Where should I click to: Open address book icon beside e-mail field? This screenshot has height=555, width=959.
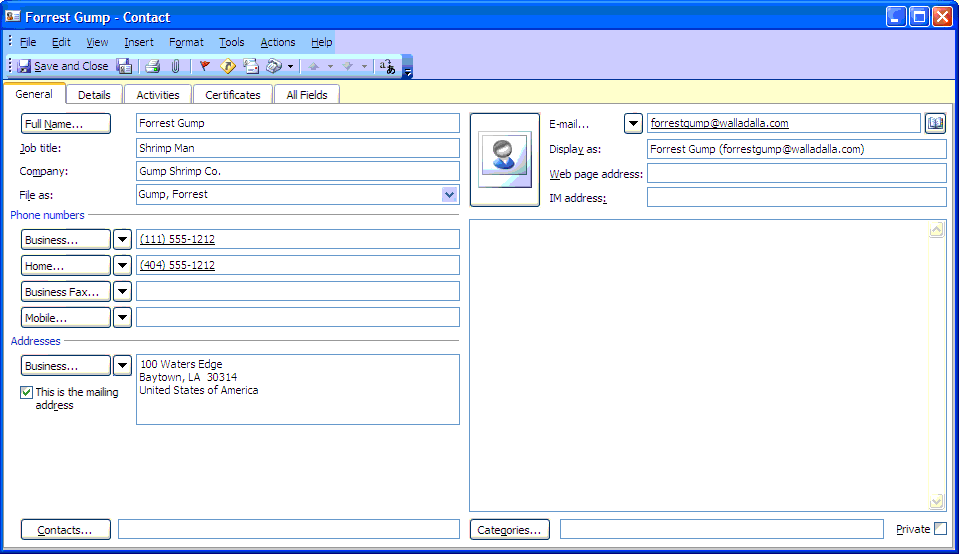click(x=935, y=124)
